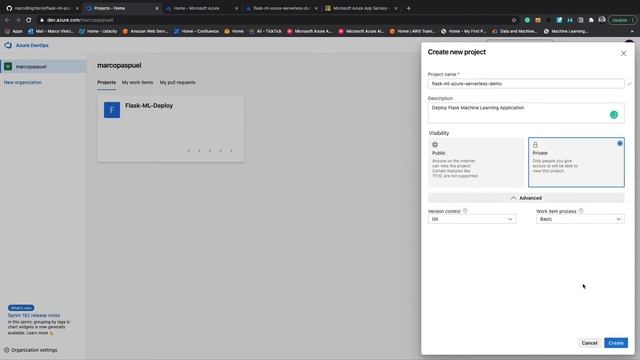Viewport: 640px width, 360px height.
Task: Click the browser forward arrow
Action: 18,20
